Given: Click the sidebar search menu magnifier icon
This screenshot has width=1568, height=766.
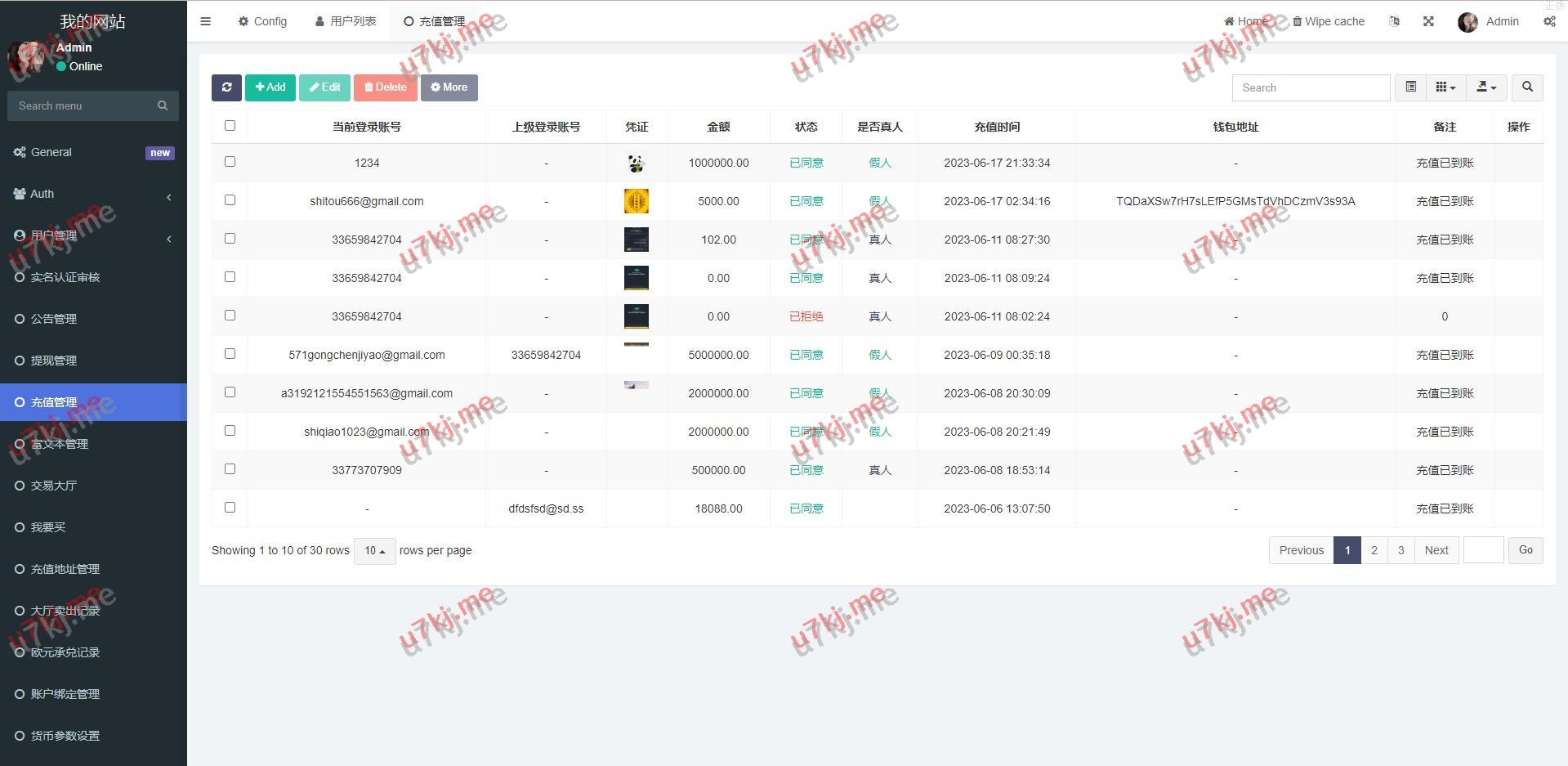Looking at the screenshot, I should click(x=163, y=105).
